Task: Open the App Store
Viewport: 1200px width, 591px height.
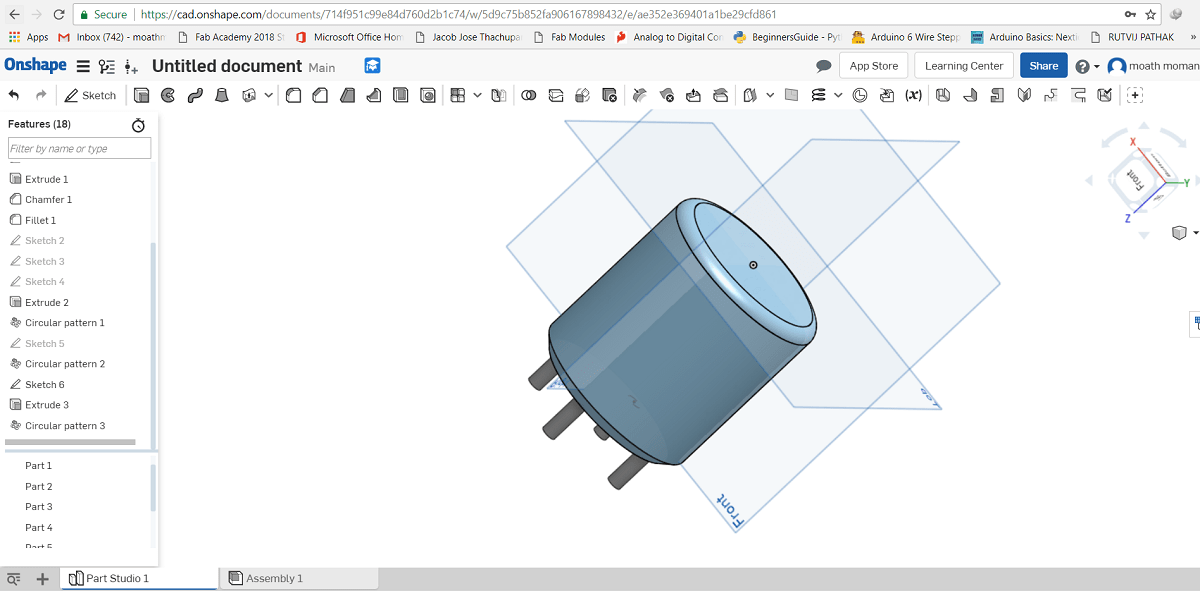Action: pos(873,66)
